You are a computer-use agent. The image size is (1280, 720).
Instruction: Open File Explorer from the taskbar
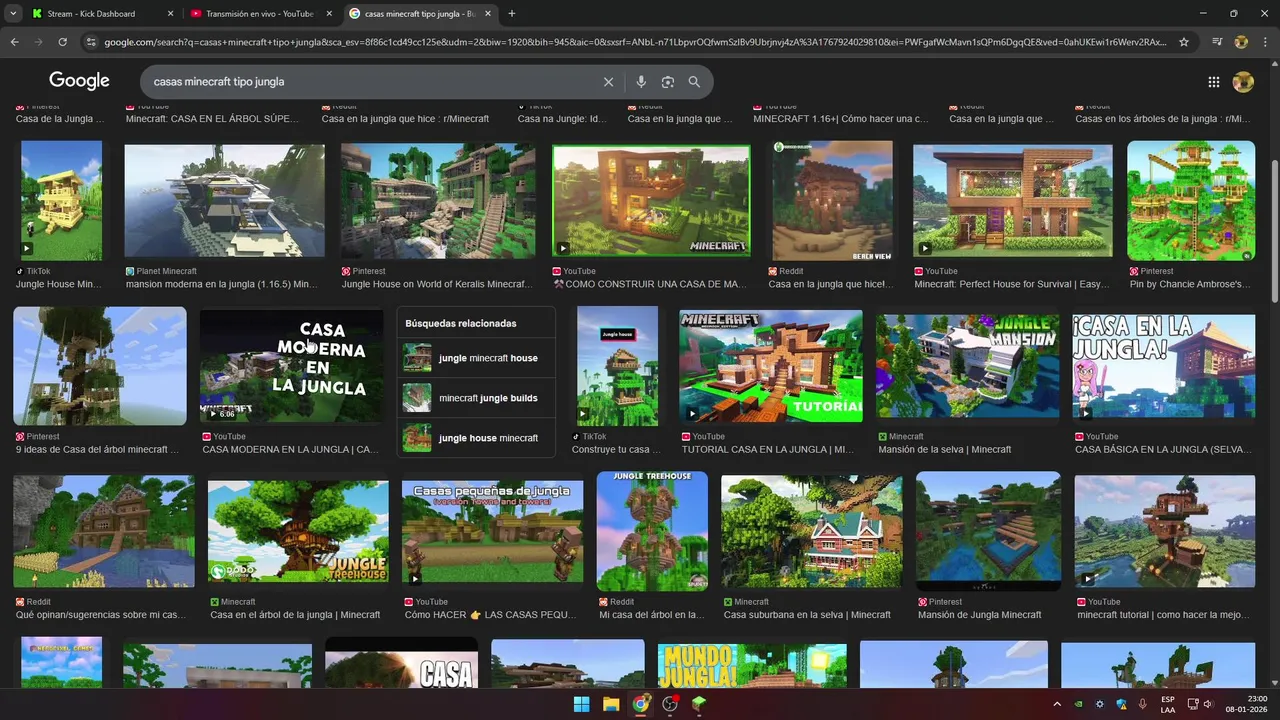pos(611,704)
